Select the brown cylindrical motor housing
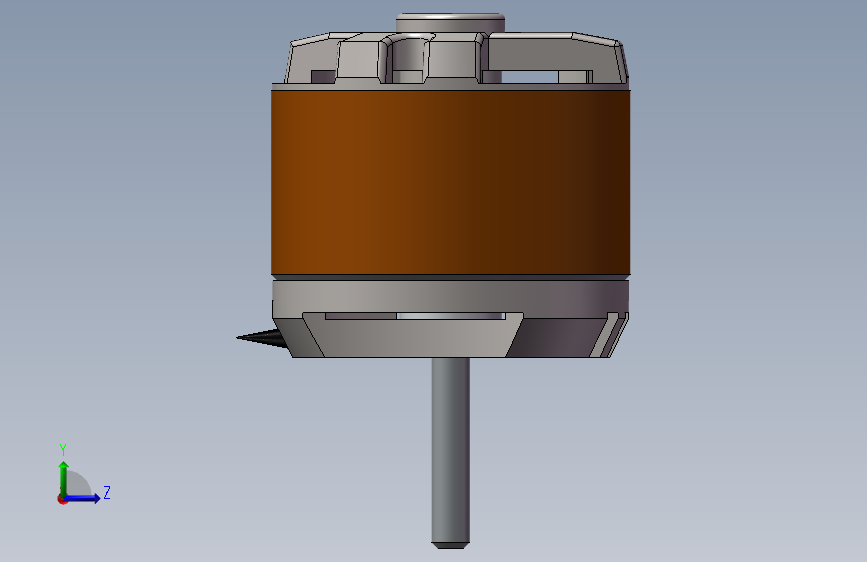The height and width of the screenshot is (562, 867). click(450, 182)
